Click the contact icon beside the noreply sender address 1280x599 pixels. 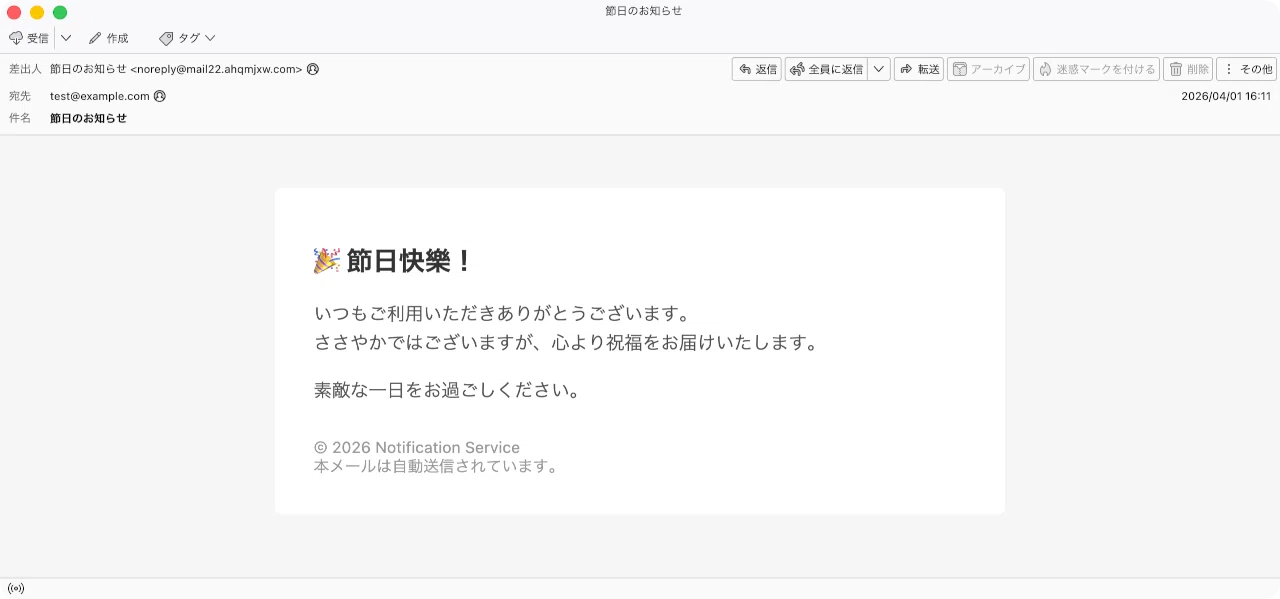click(x=313, y=69)
